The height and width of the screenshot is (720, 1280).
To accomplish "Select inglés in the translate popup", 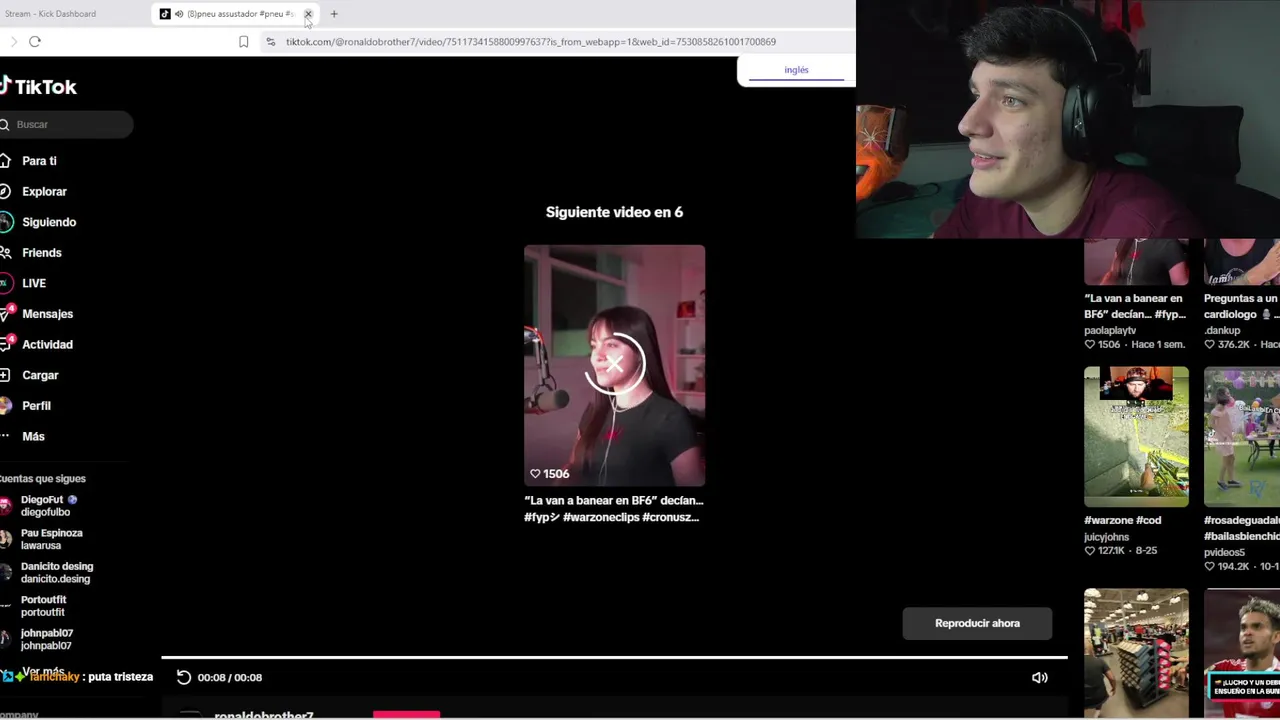I will click(x=796, y=70).
